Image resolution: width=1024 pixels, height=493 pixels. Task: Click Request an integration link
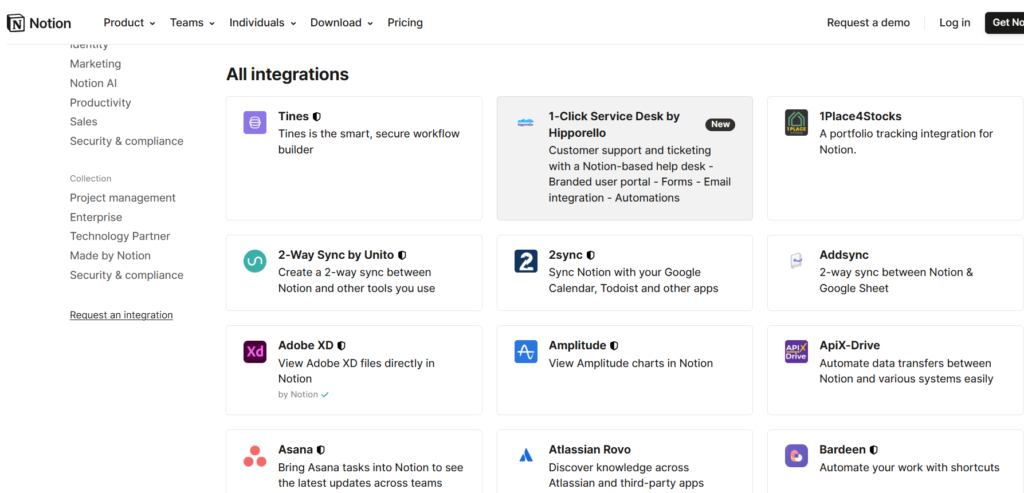coord(121,315)
